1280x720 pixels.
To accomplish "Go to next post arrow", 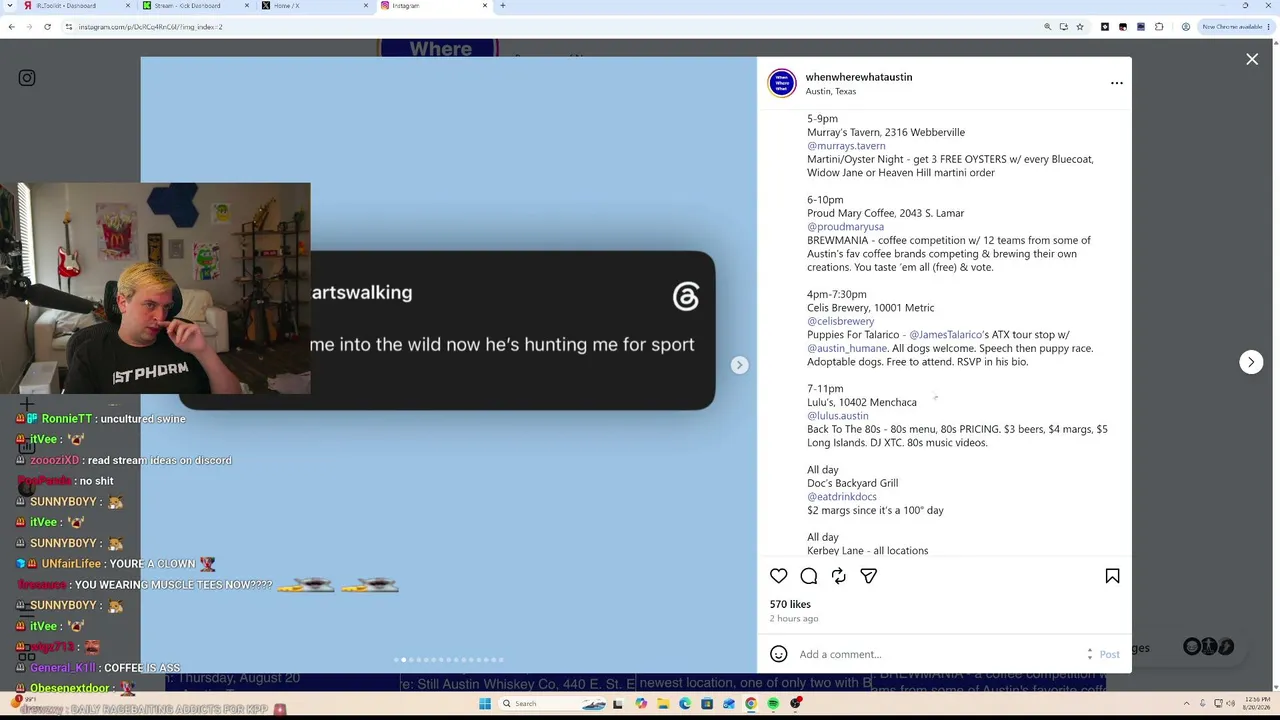I will pos(1251,362).
